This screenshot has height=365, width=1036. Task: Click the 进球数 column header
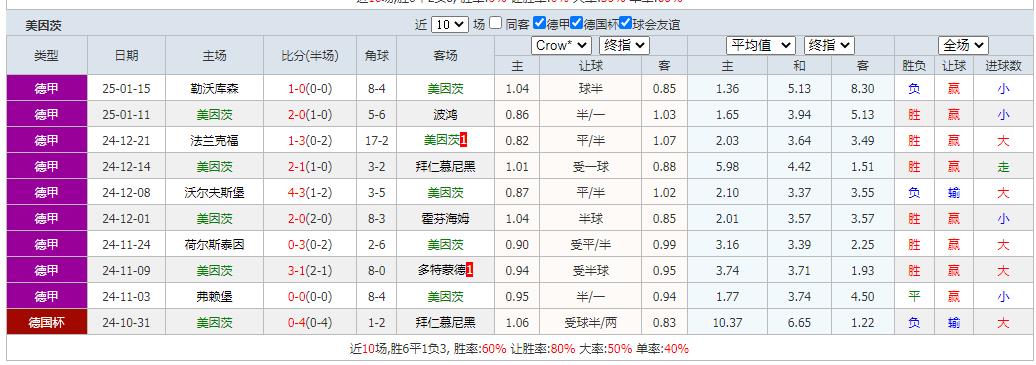point(1004,65)
